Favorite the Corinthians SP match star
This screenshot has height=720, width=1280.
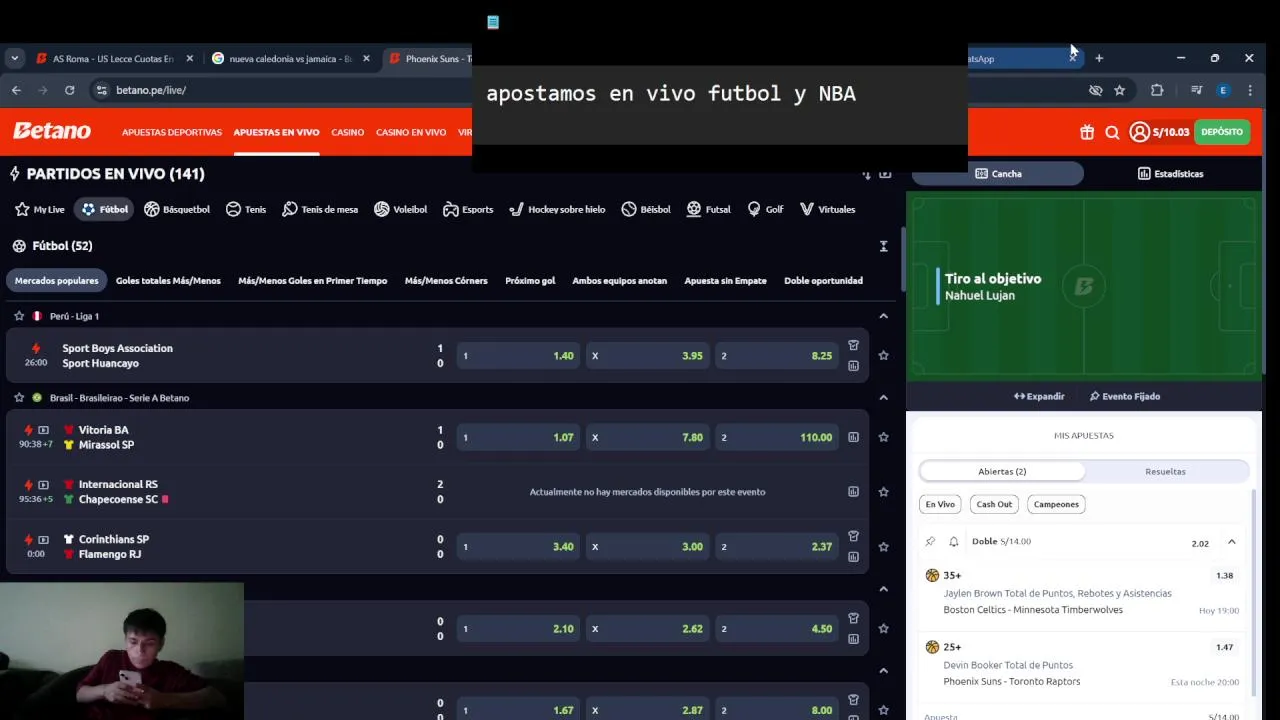pyautogui.click(x=883, y=547)
